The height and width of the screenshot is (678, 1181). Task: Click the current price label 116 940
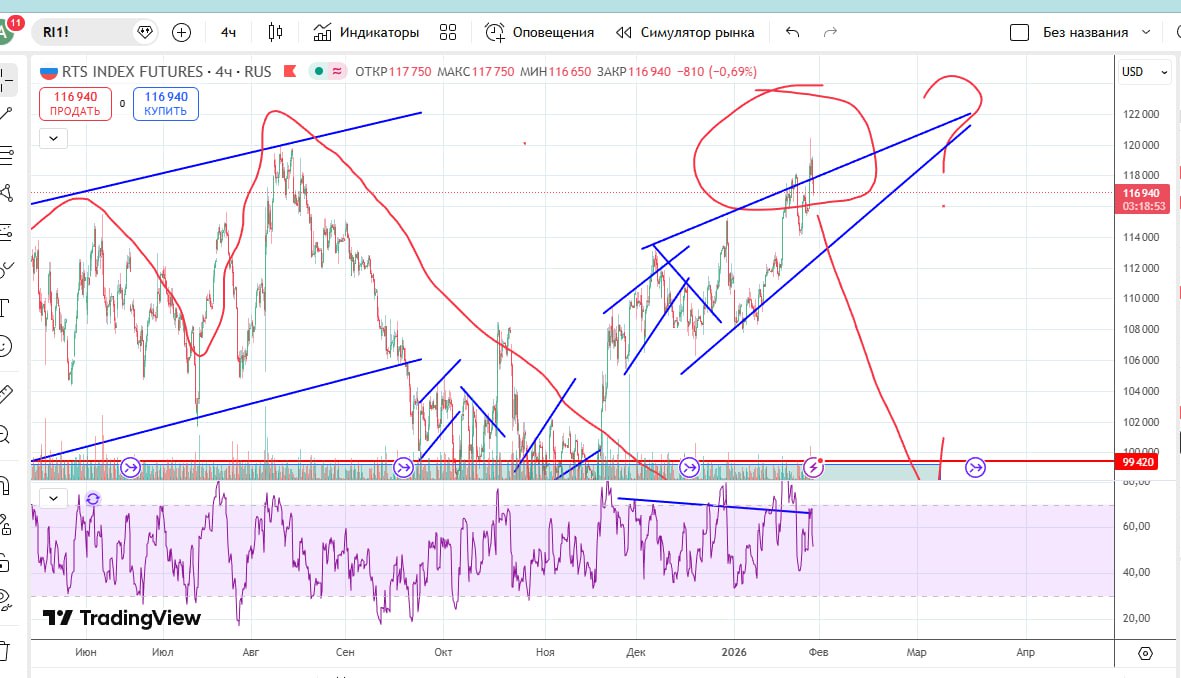(1143, 199)
